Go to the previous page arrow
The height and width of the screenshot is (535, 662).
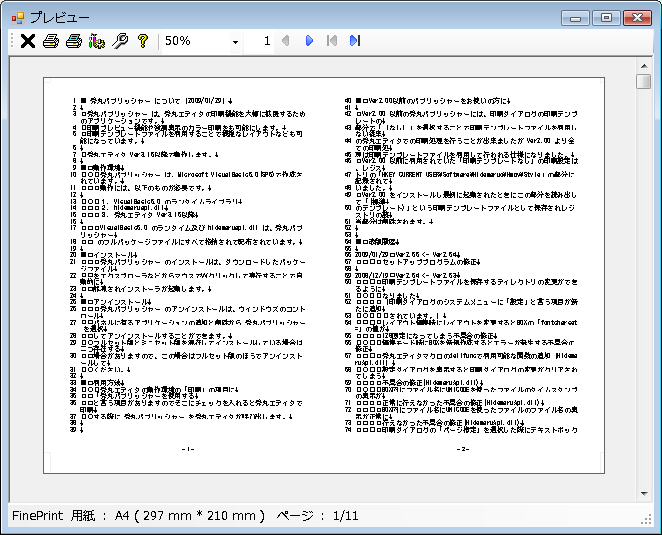[286, 41]
